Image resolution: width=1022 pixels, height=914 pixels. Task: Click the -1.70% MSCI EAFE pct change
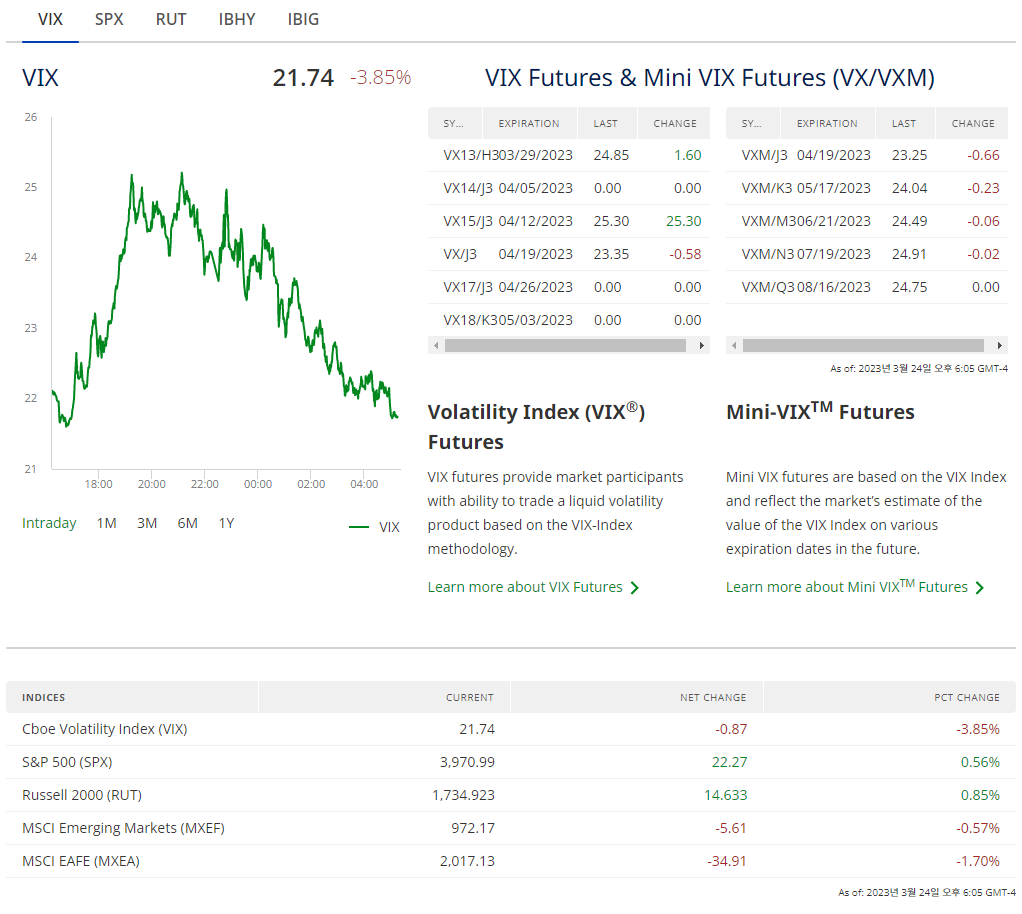coord(978,861)
